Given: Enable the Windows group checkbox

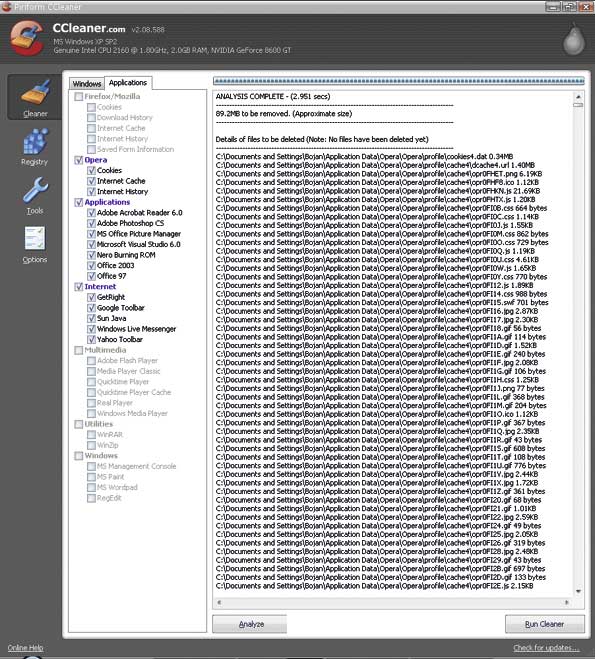Looking at the screenshot, I should click(x=79, y=456).
